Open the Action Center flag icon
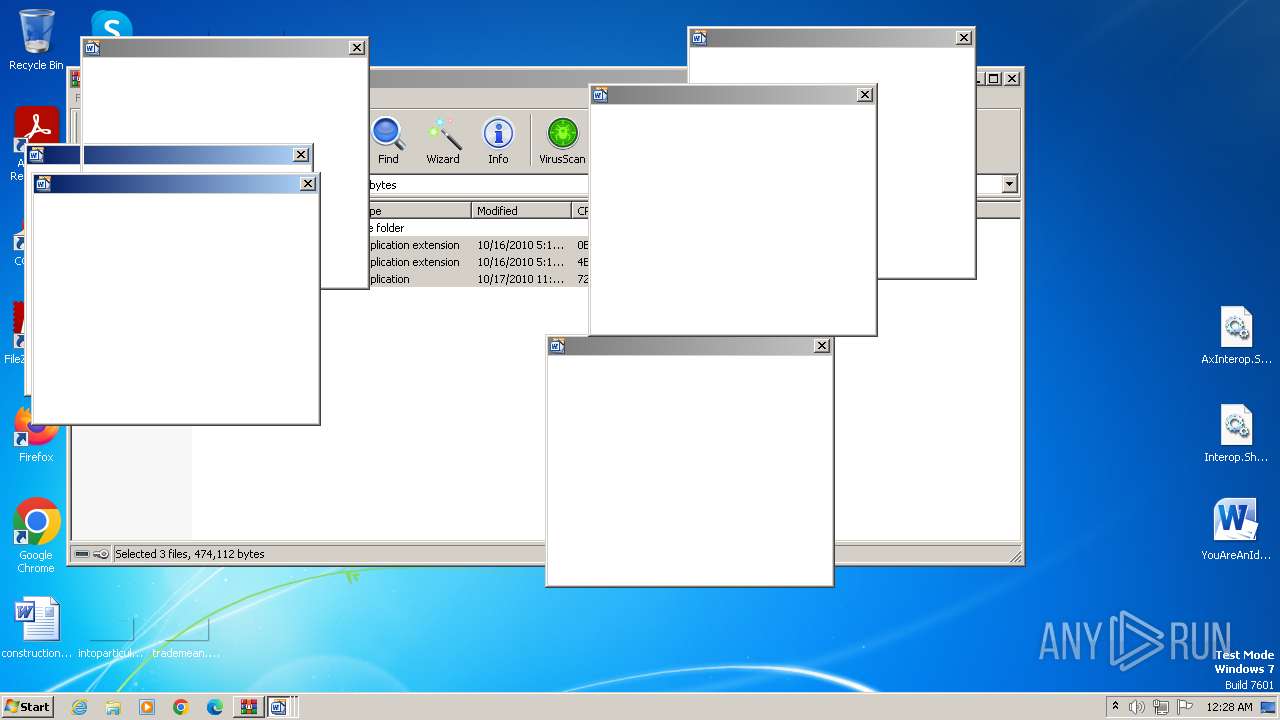Image resolution: width=1280 pixels, height=720 pixels. pos(1184,707)
